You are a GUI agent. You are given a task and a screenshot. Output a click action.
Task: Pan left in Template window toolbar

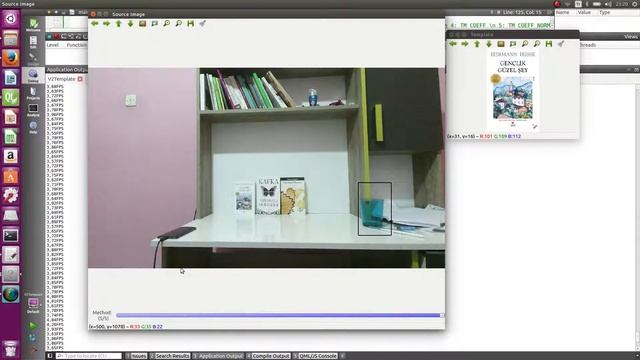tap(453, 44)
